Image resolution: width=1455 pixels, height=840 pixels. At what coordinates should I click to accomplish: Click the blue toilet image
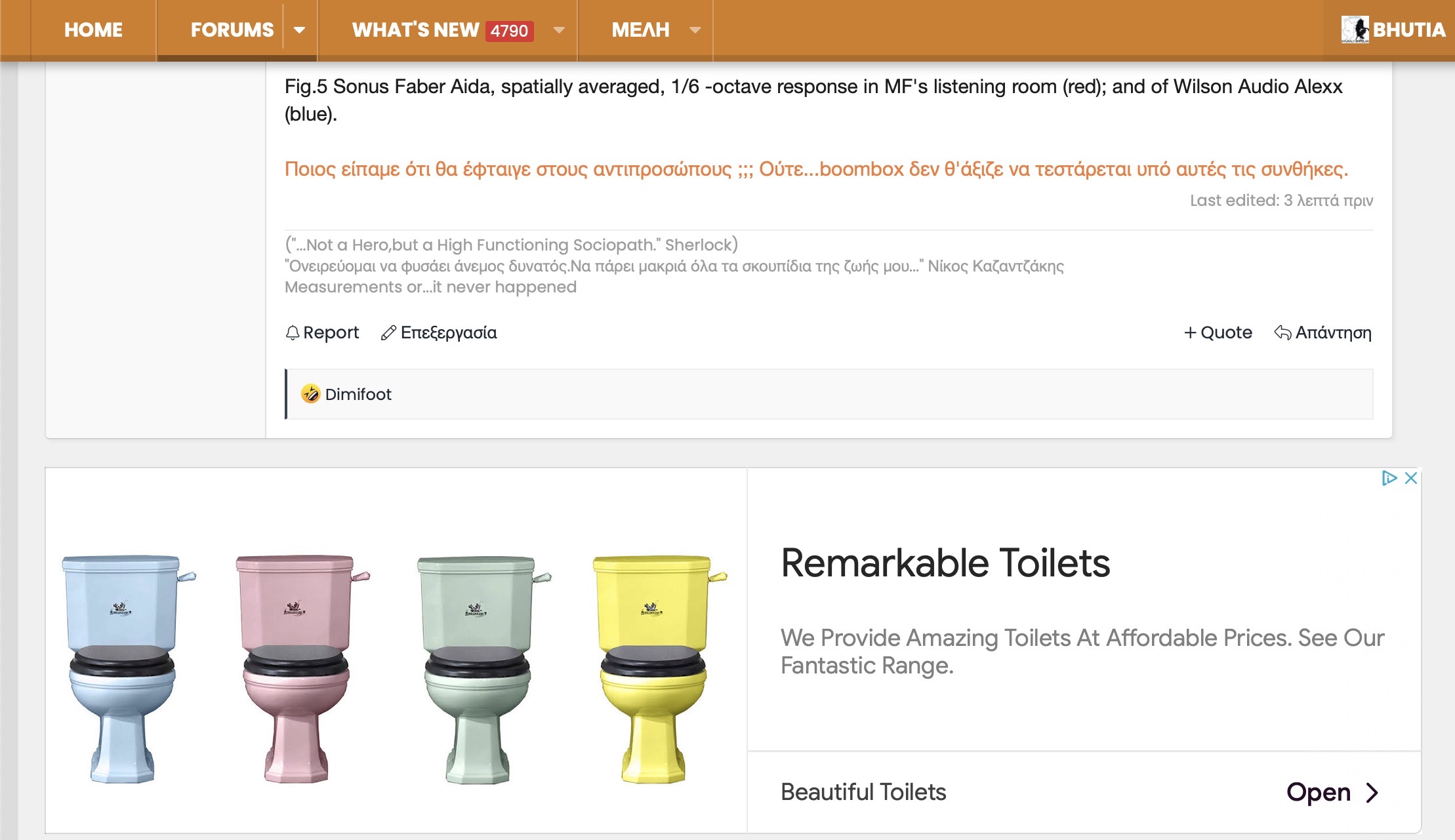tap(123, 668)
